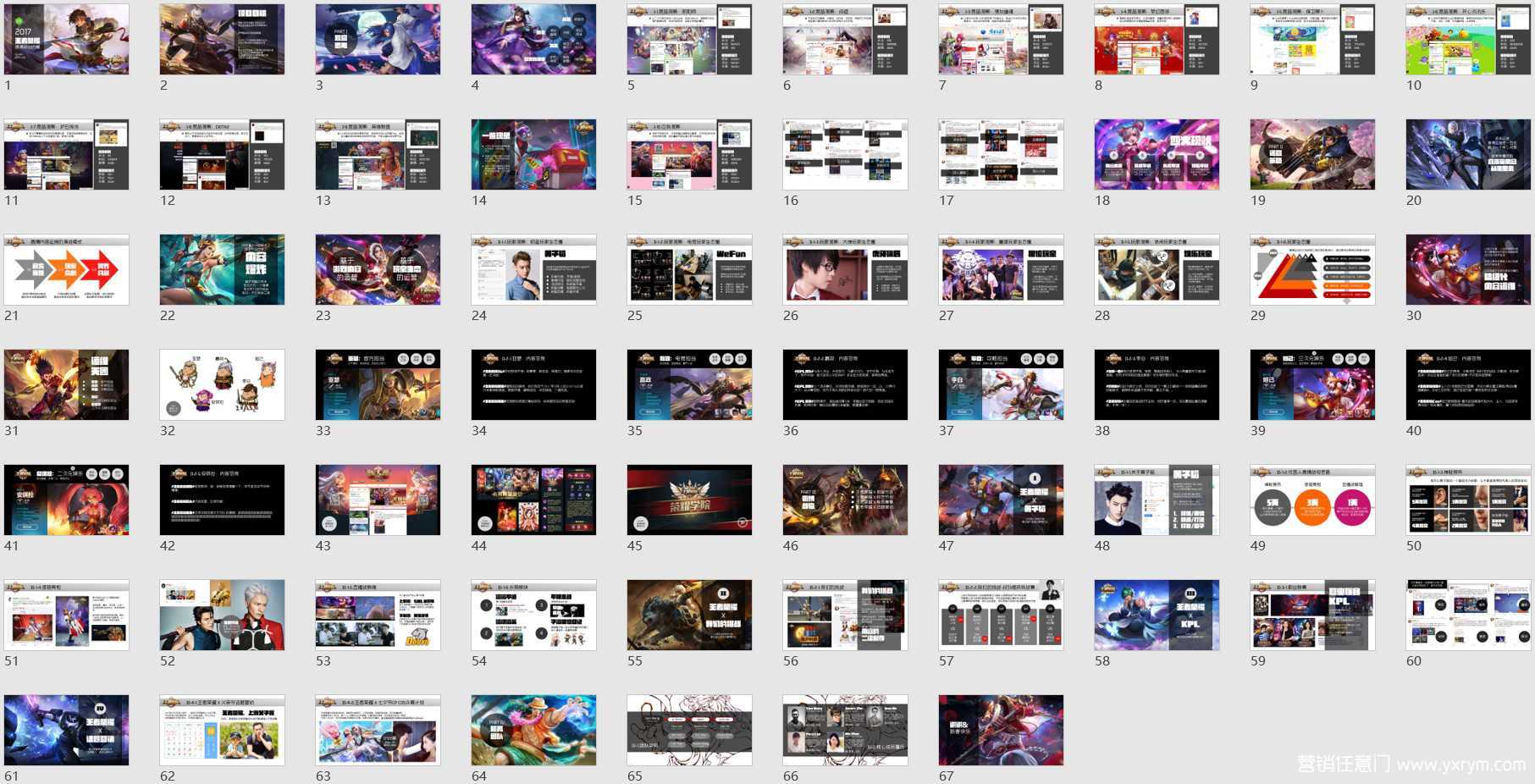Viewport: 1535px width, 784px height.
Task: Select slide 10 thumbnail
Action: (x=1468, y=39)
